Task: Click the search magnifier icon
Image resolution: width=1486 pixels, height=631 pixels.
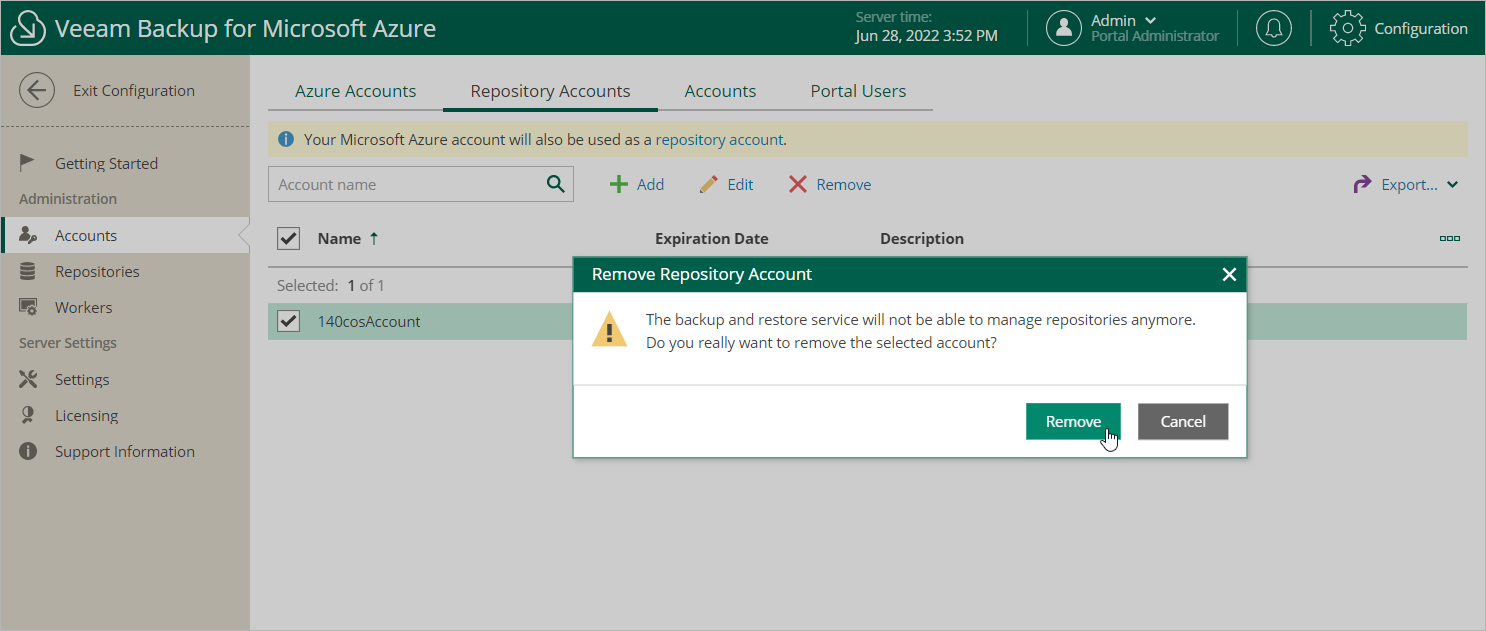Action: [556, 184]
